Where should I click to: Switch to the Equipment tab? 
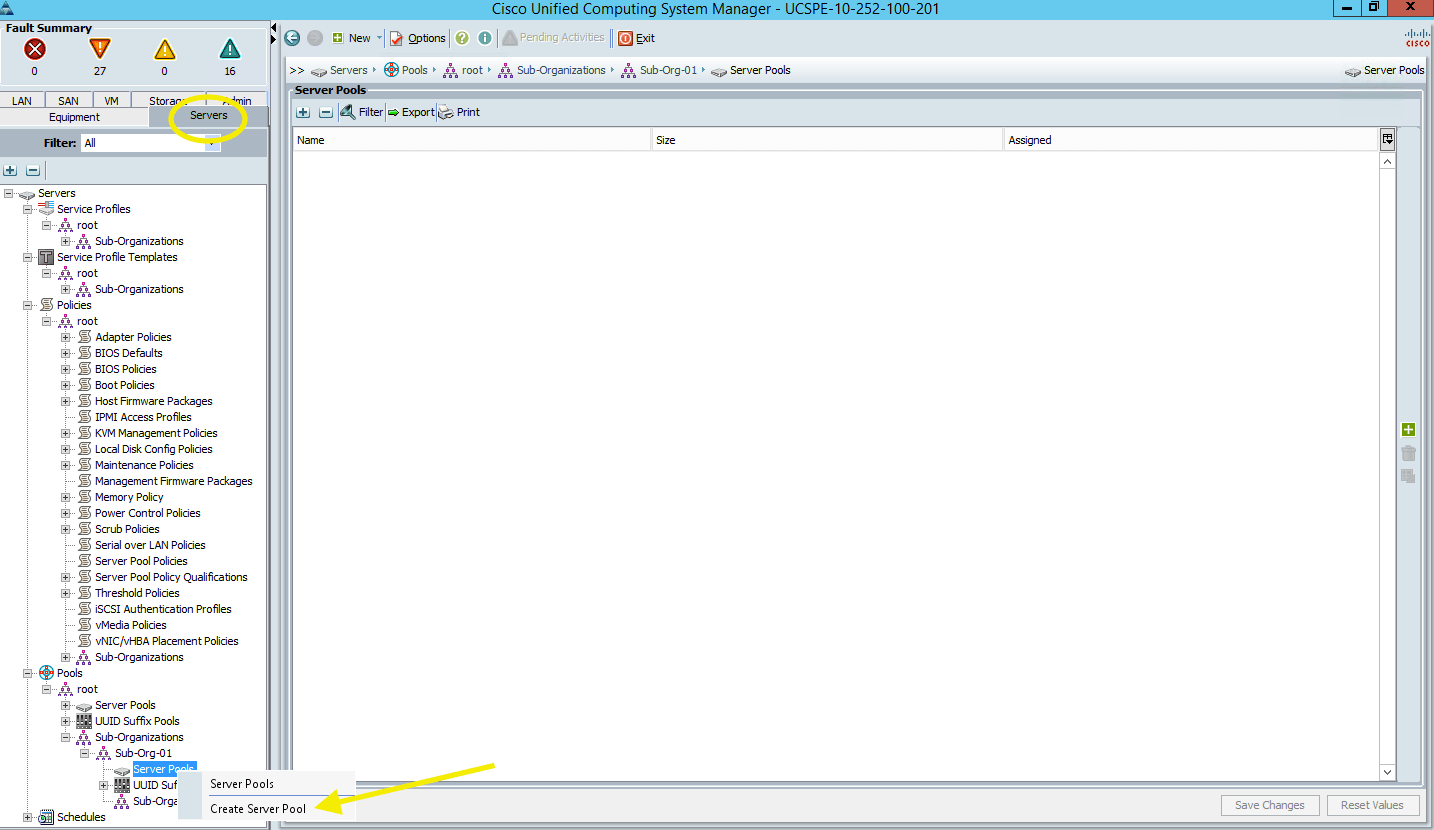click(x=74, y=117)
